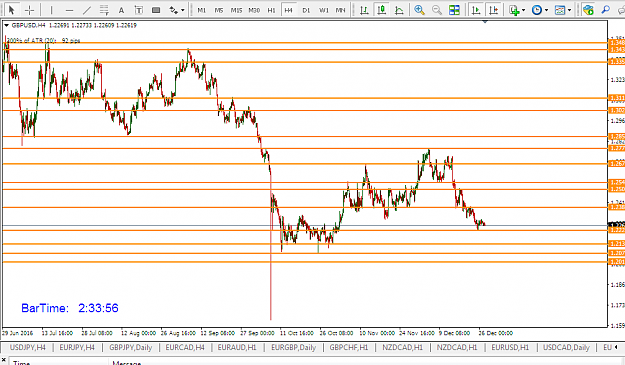Zoom out of the chart

(x=437, y=10)
